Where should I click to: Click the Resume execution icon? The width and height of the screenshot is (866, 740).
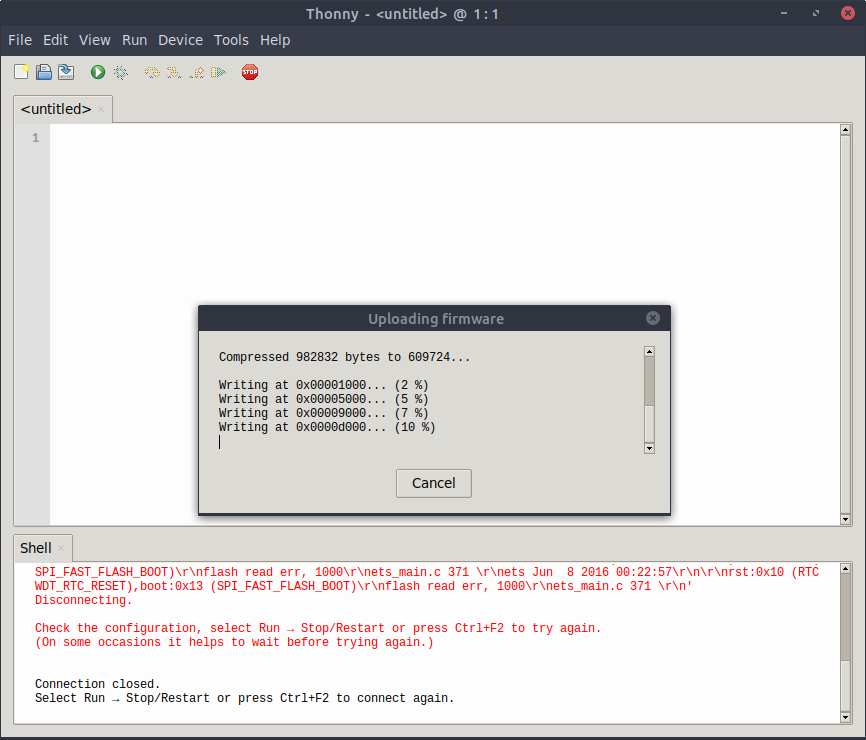coord(219,72)
